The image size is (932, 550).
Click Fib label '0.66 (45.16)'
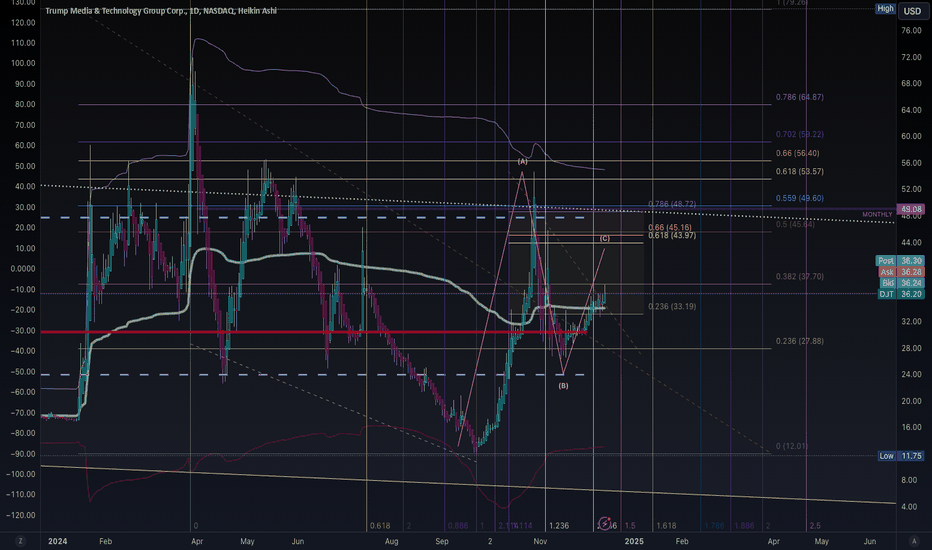coord(670,227)
